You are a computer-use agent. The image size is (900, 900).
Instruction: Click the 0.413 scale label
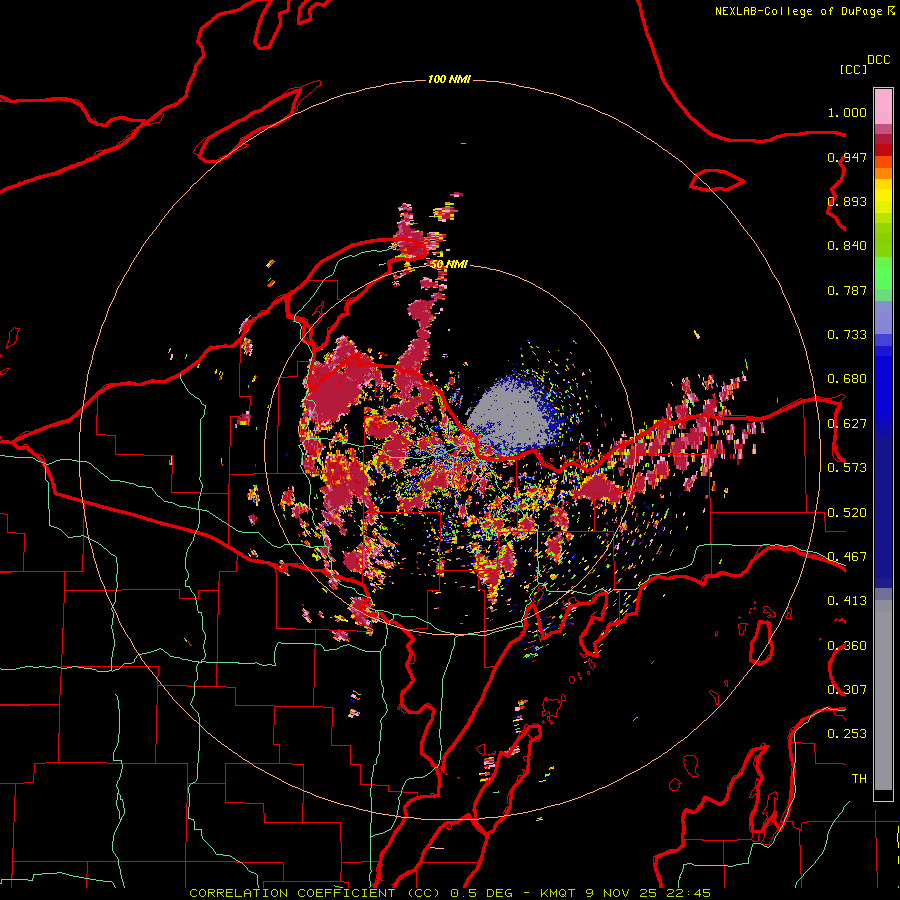[x=847, y=601]
